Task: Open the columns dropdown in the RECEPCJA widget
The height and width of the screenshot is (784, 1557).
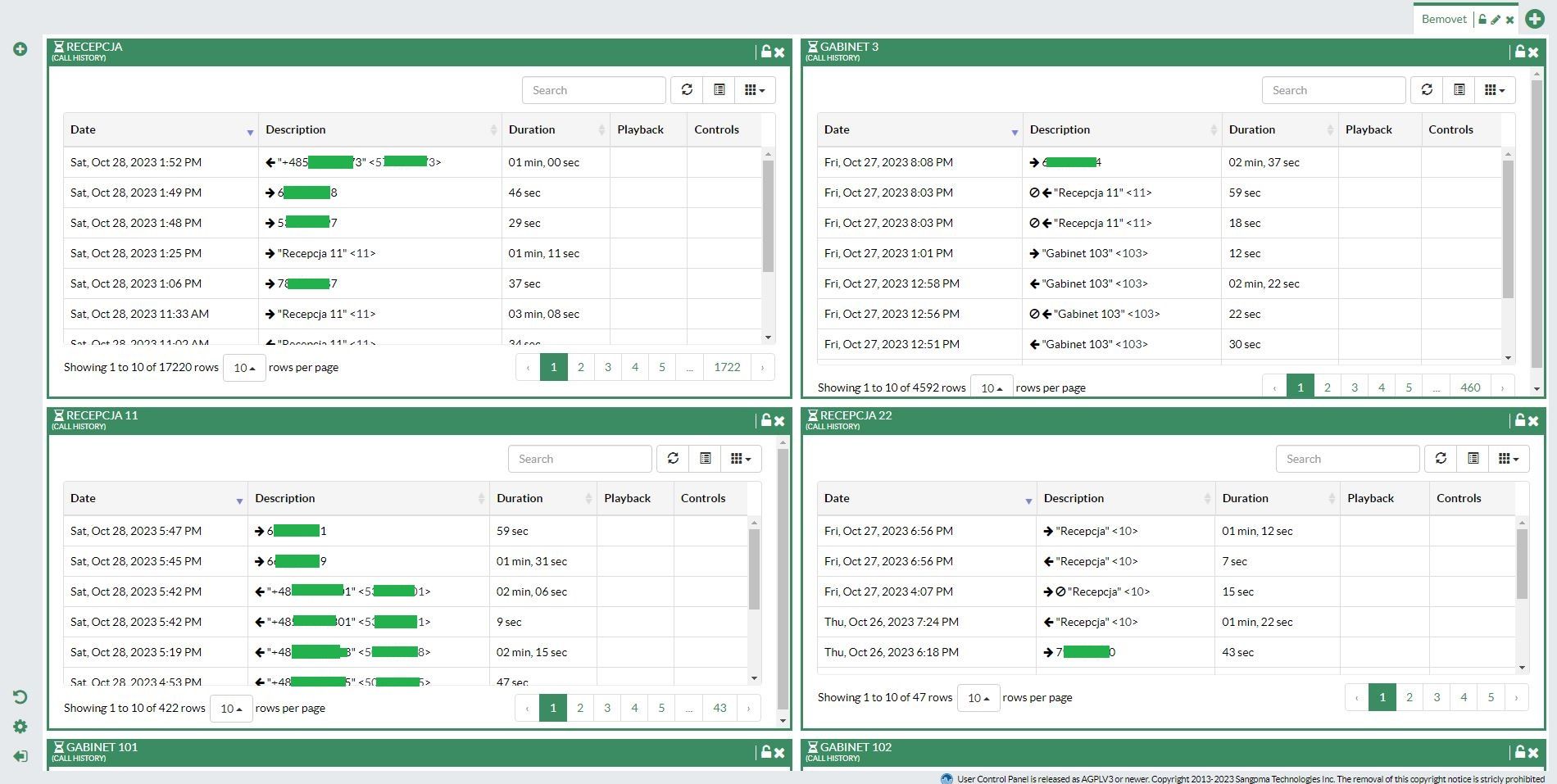Action: tap(755, 90)
